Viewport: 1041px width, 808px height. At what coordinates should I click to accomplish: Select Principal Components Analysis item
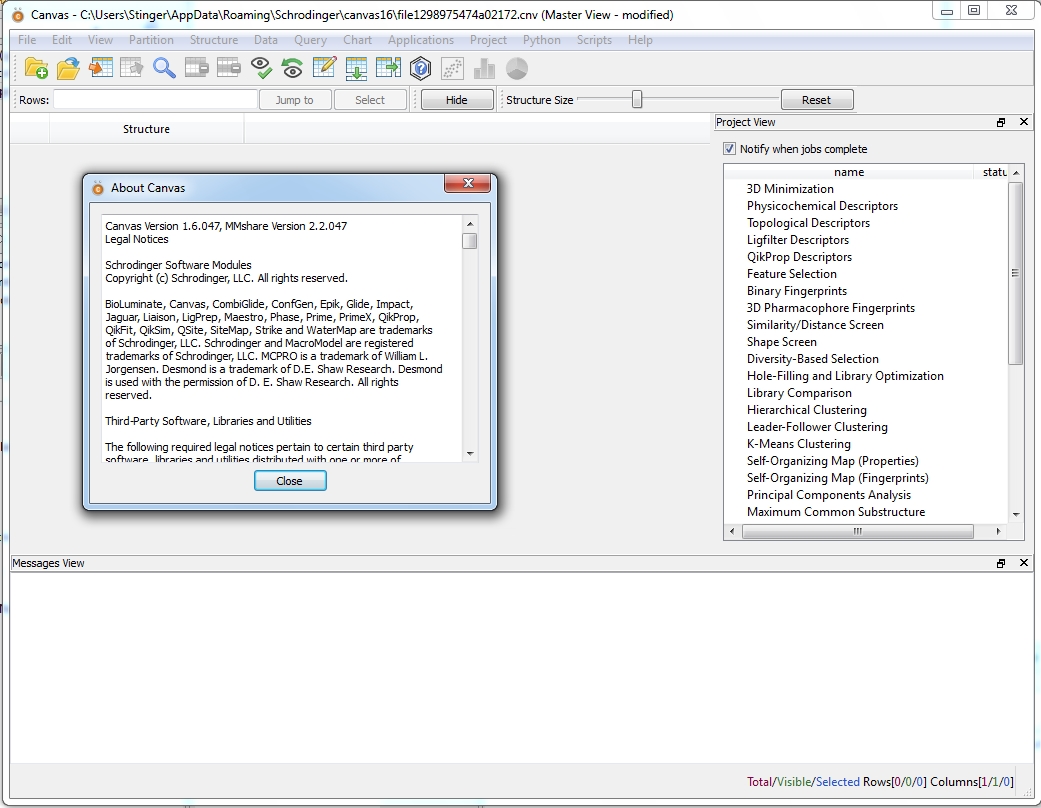tap(829, 495)
